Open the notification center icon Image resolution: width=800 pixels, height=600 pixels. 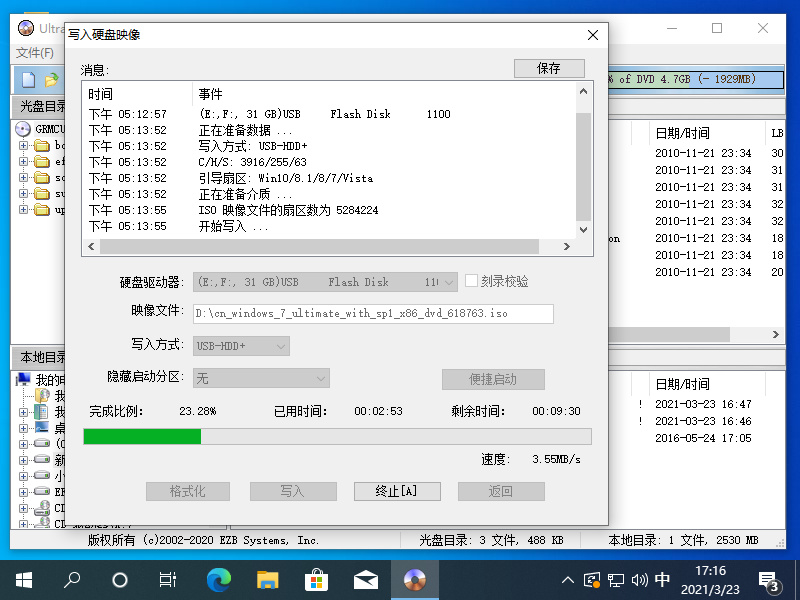pyautogui.click(x=770, y=580)
